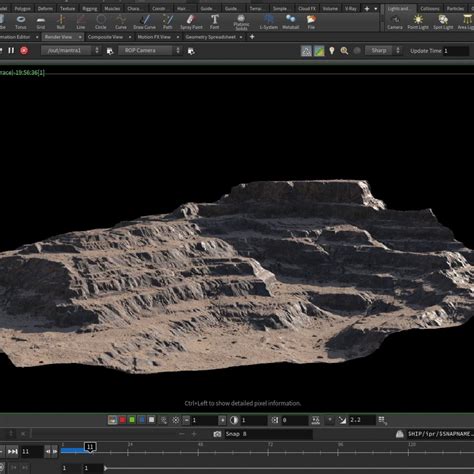Toggle the contrast half-circle icon

click(x=234, y=420)
